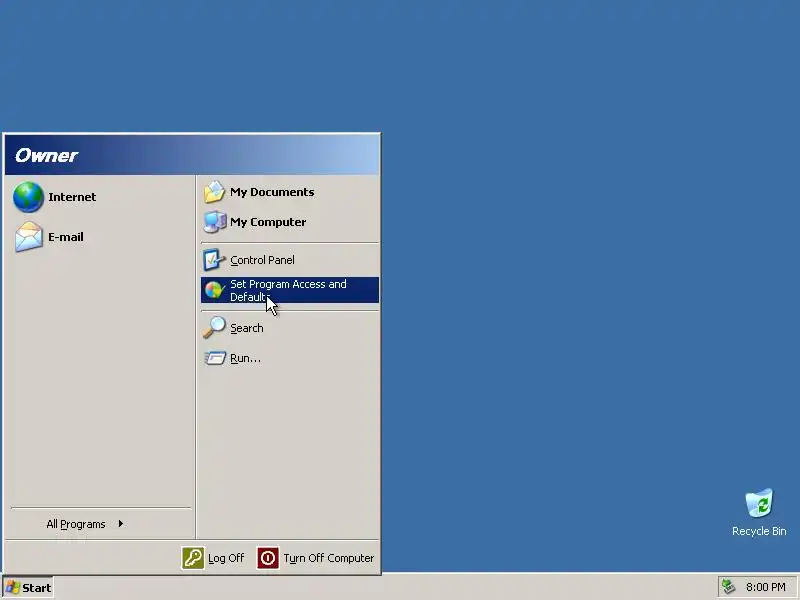The width and height of the screenshot is (800, 600).
Task: Click the Windows flag on Start
Action: tap(12, 587)
